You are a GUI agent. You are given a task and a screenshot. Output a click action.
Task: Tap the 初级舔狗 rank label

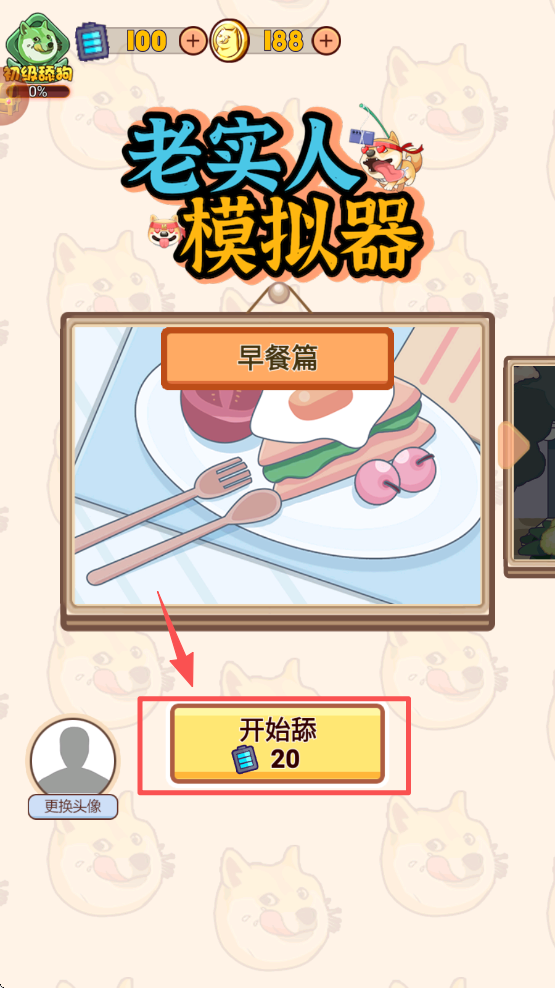[38, 73]
